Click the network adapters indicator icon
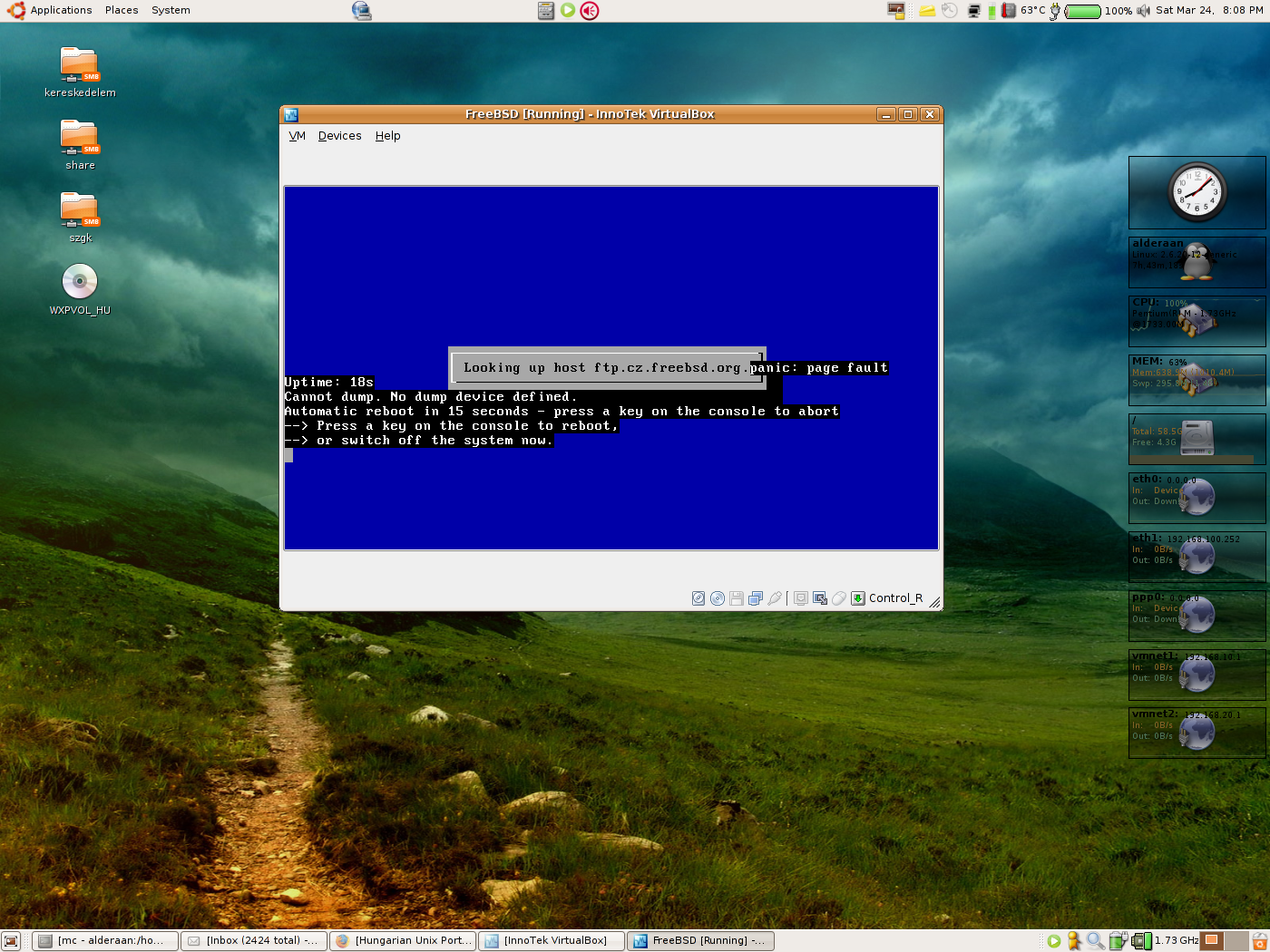Image resolution: width=1270 pixels, height=952 pixels. coord(756,598)
